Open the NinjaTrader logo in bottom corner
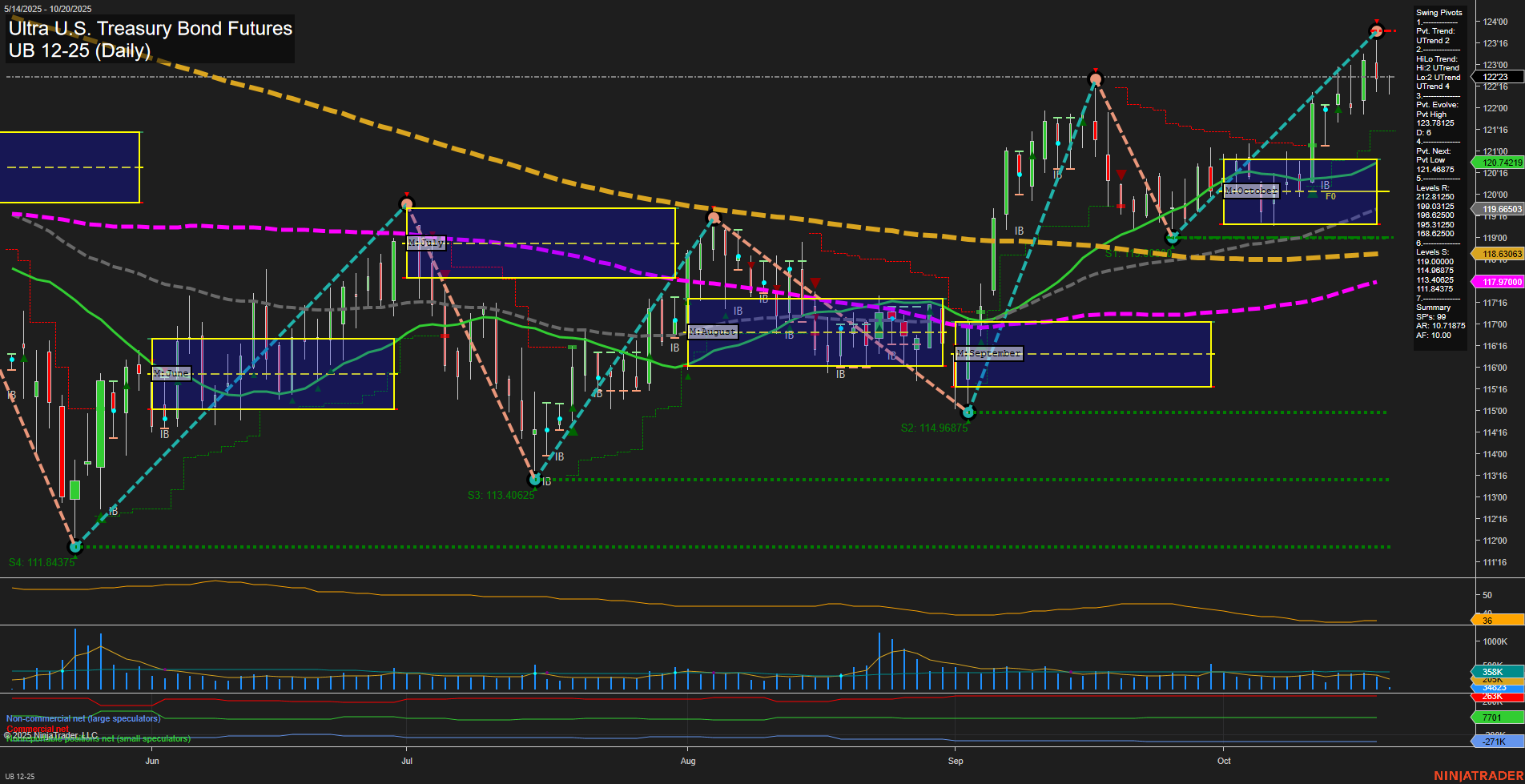 click(x=1477, y=775)
